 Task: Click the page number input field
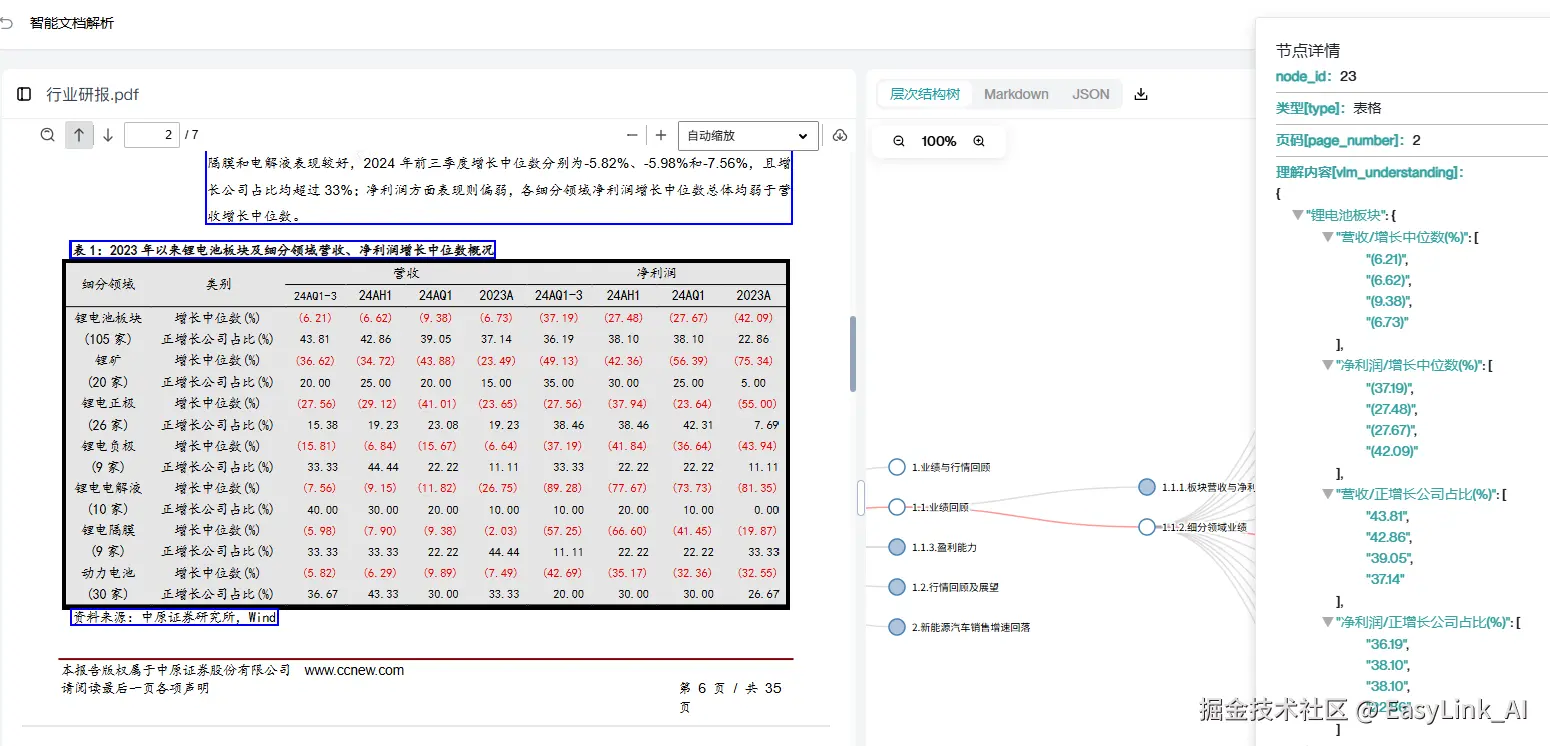[x=152, y=135]
